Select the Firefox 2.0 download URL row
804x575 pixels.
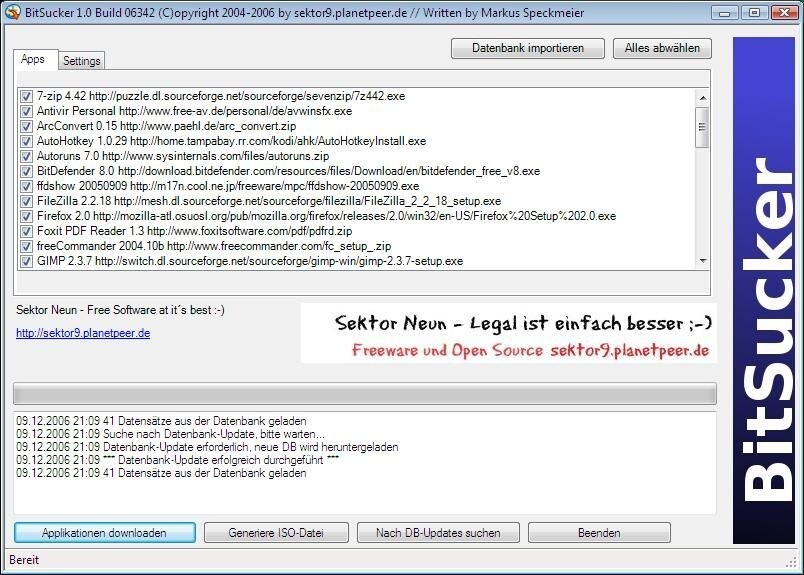point(326,216)
